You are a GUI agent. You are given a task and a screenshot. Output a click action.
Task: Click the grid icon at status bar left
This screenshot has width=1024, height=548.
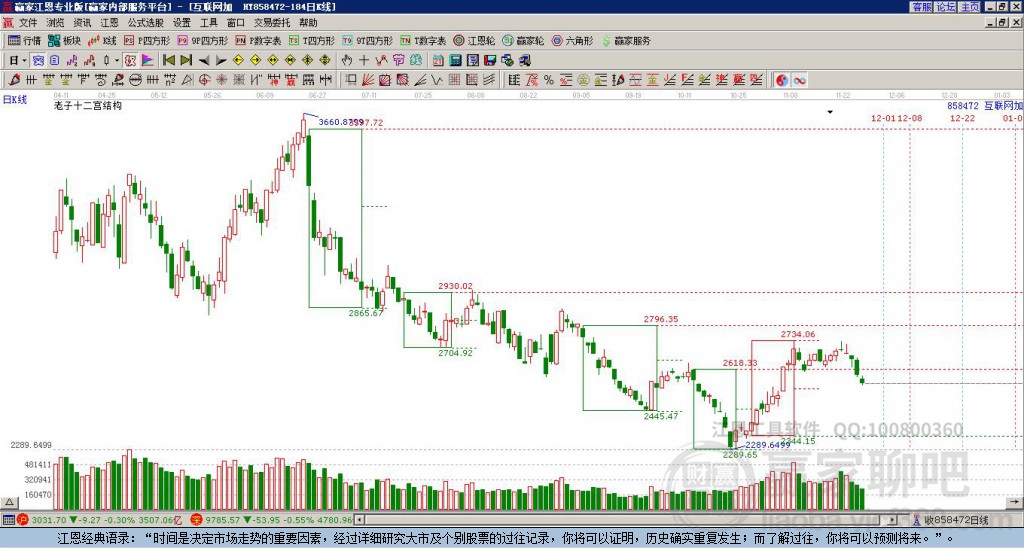tap(8, 520)
